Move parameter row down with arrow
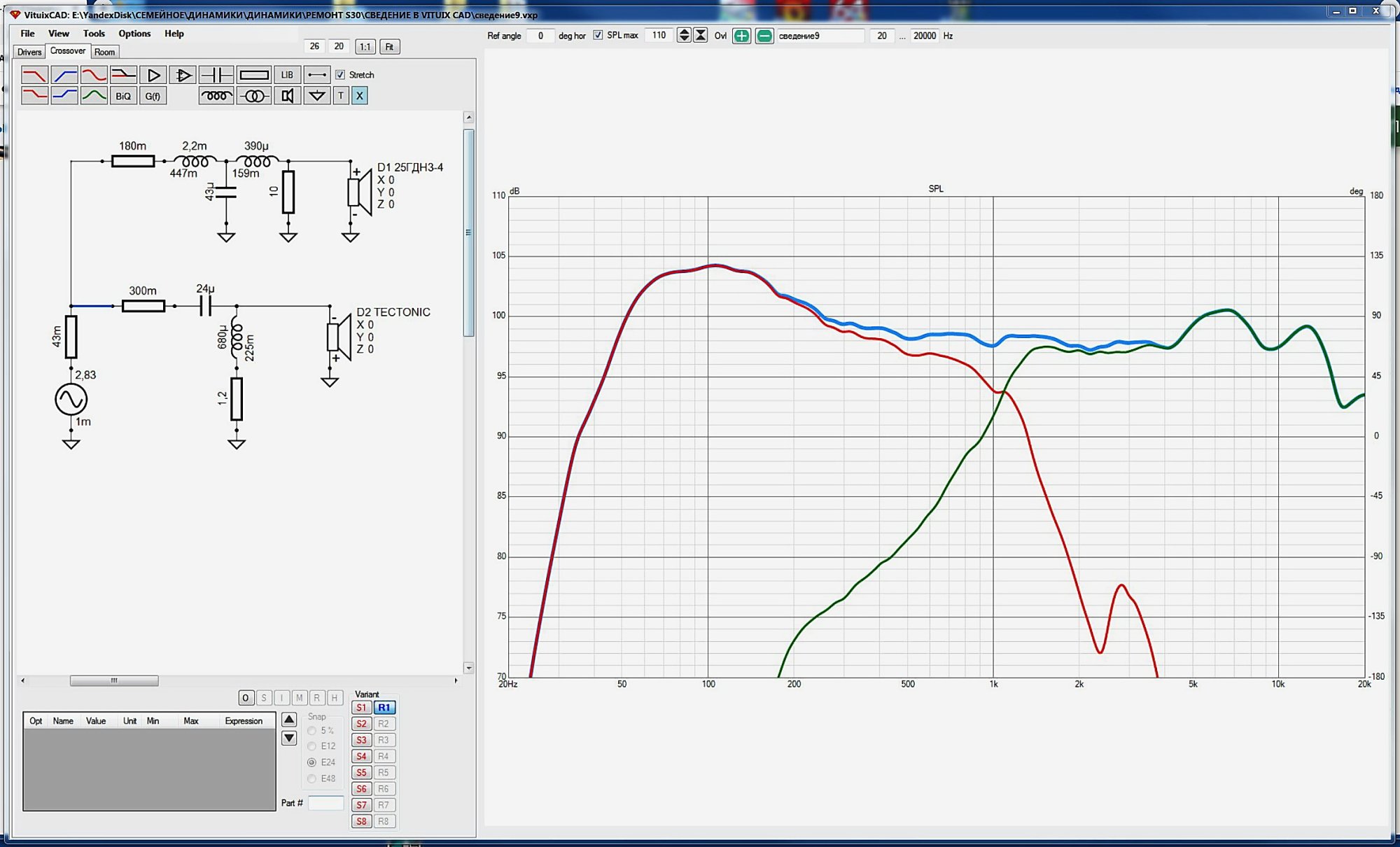This screenshot has height=847, width=1400. (x=289, y=738)
